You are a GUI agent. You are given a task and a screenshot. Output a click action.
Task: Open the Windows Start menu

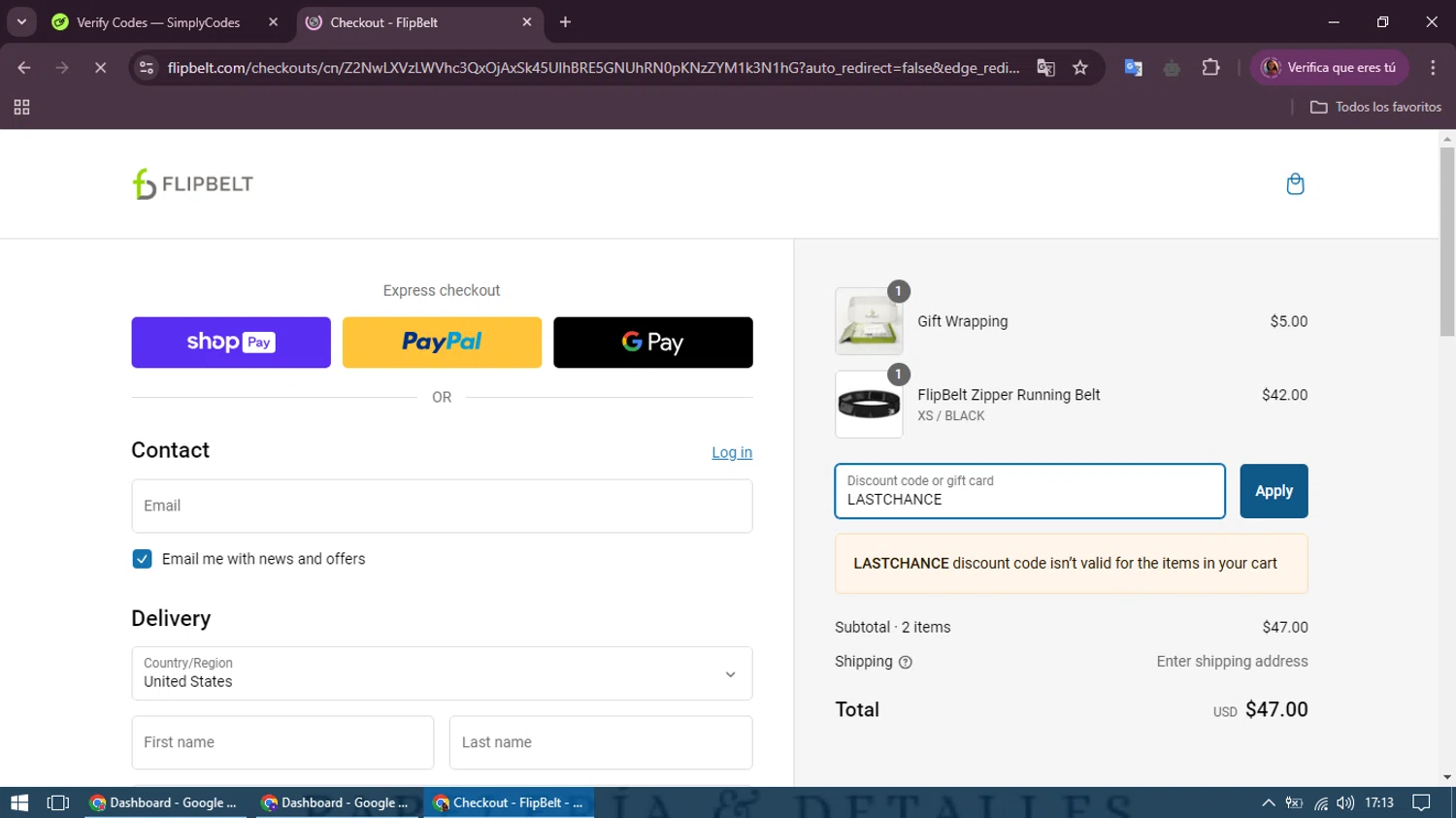coord(19,802)
